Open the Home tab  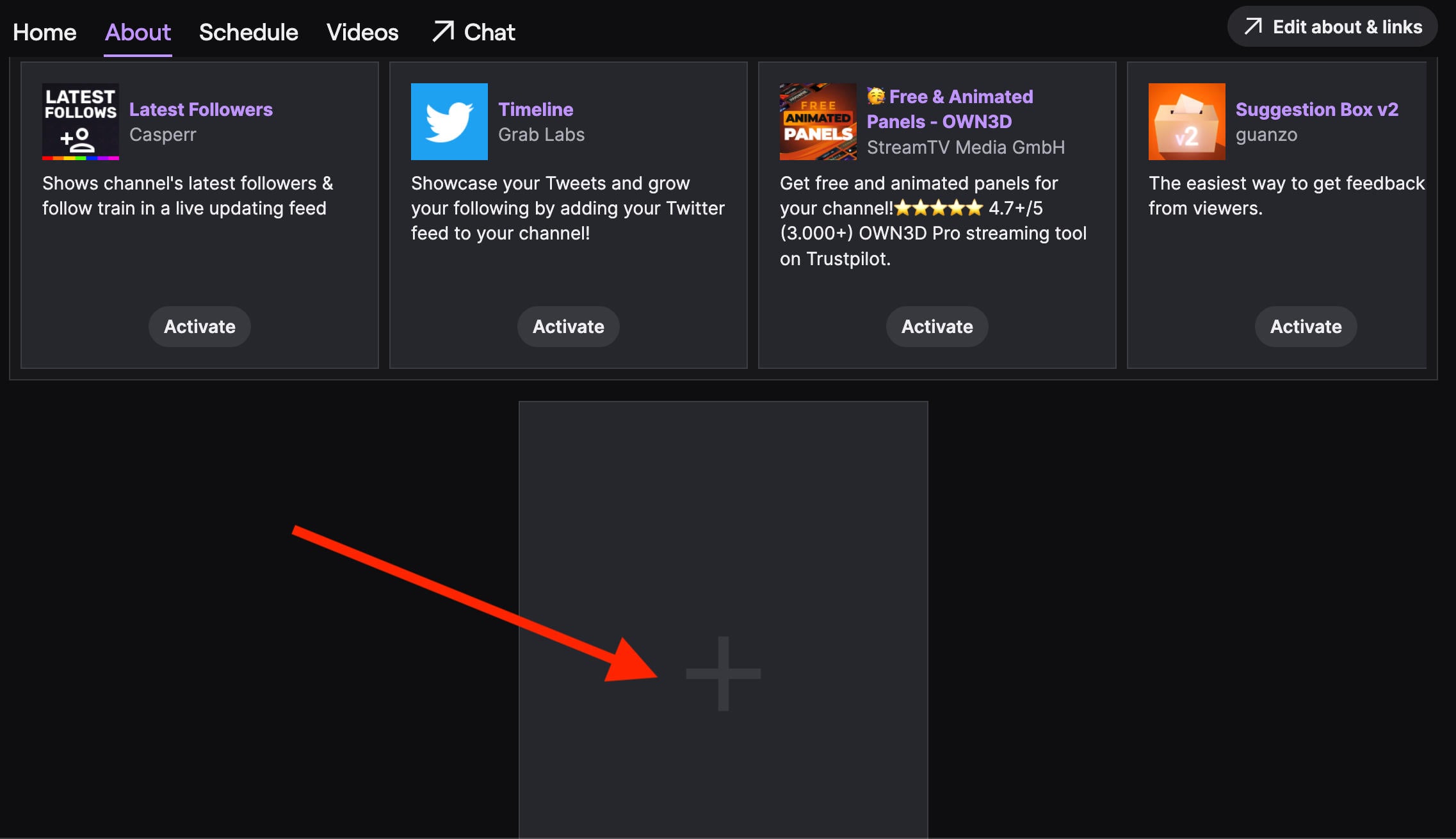[x=45, y=32]
